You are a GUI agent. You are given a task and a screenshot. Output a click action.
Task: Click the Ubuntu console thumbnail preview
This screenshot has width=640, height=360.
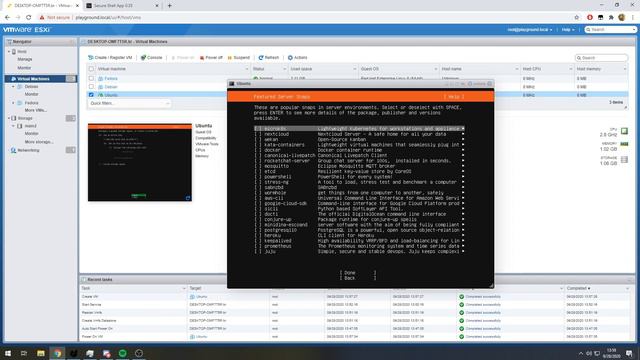pos(140,162)
